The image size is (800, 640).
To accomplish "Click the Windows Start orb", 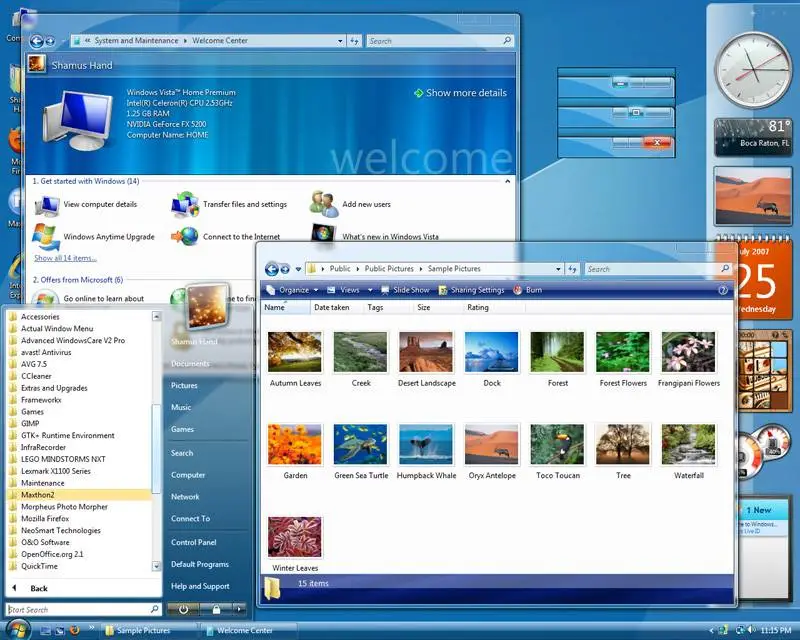I will pos(18,629).
